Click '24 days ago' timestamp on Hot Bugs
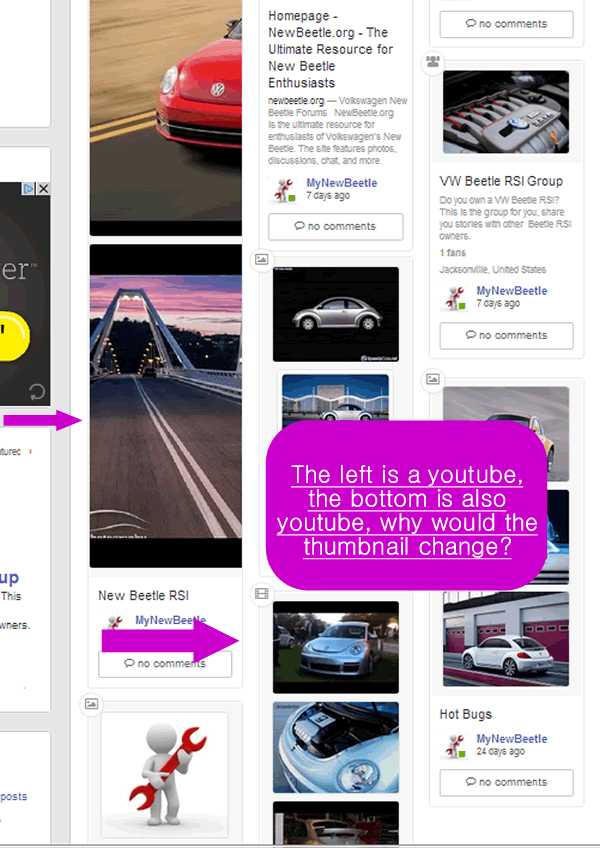This screenshot has width=600, height=848. tap(500, 751)
